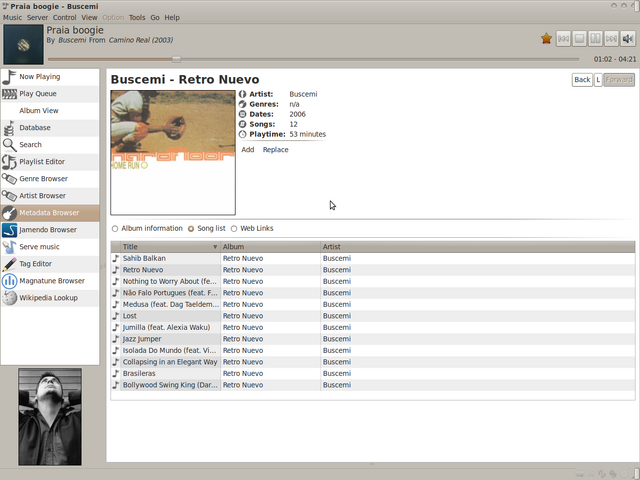Click the playback seek slider handle

point(176,59)
